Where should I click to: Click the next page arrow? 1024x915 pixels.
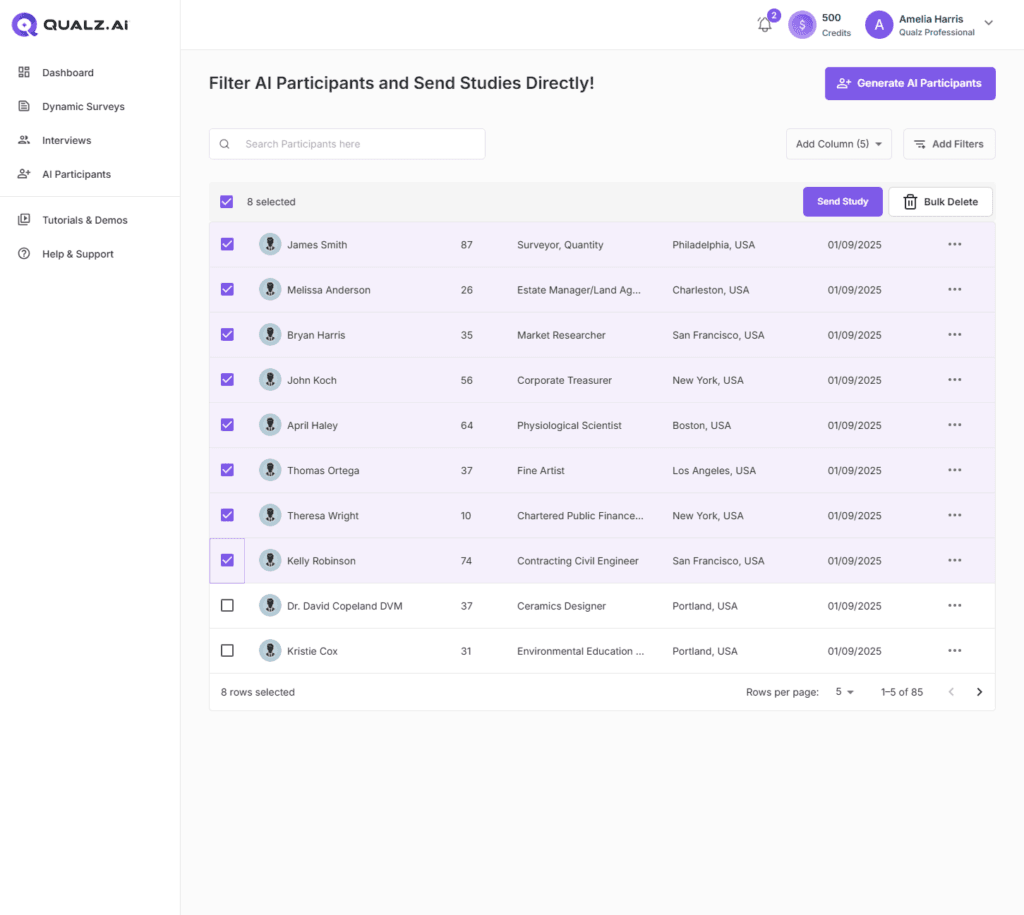tap(979, 692)
